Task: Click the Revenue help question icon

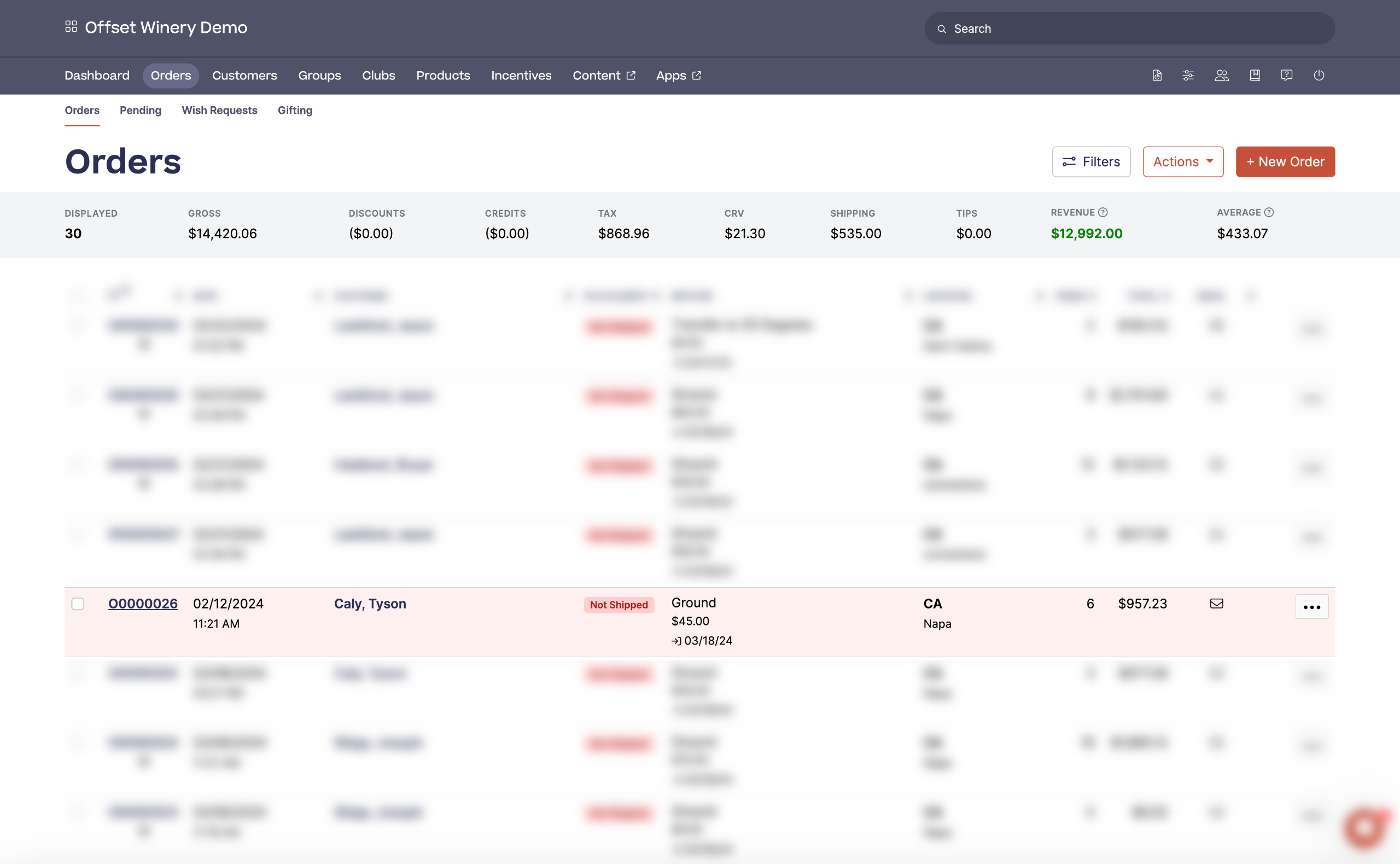Action: pyautogui.click(x=1103, y=212)
